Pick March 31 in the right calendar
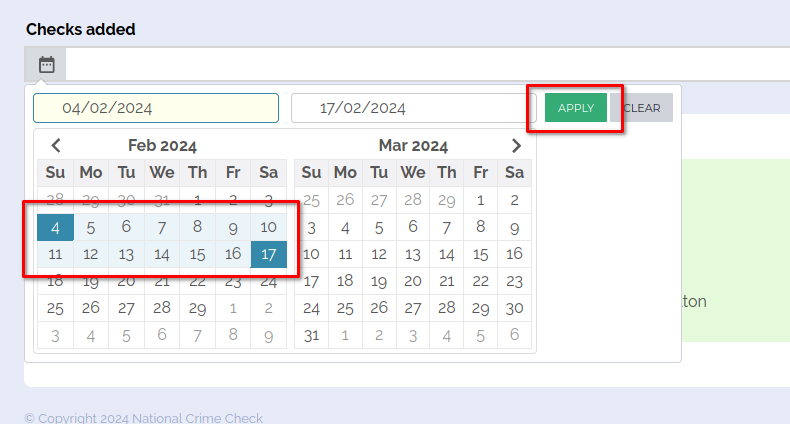 click(x=311, y=335)
